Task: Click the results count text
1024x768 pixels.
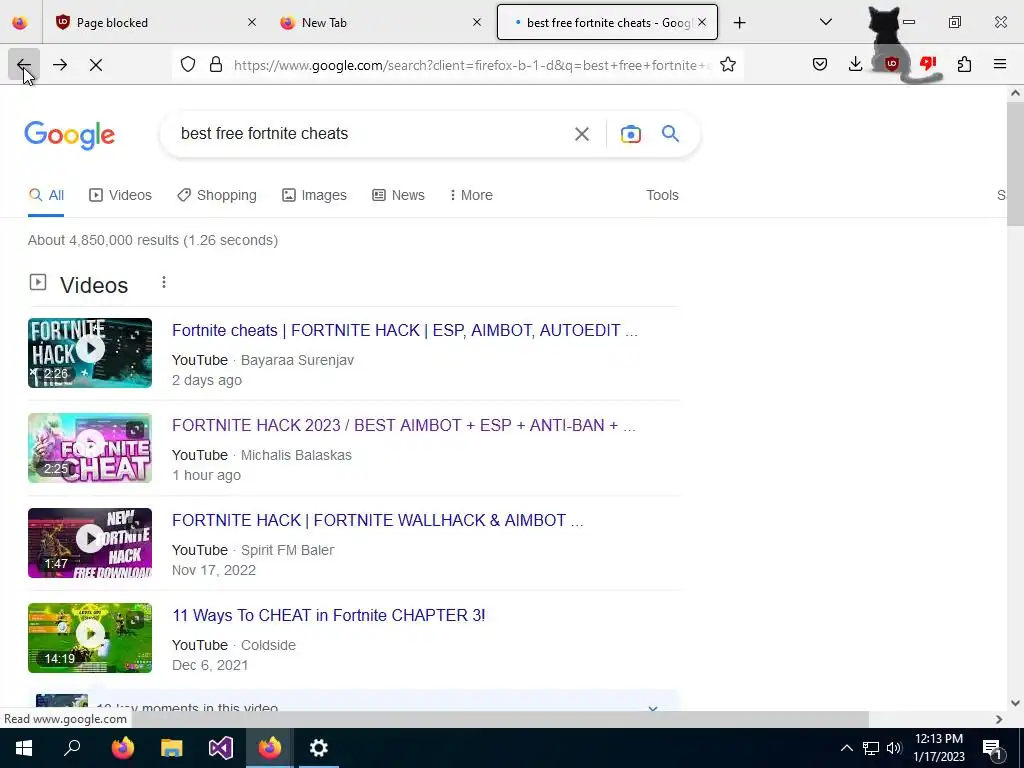Action: pyautogui.click(x=153, y=240)
